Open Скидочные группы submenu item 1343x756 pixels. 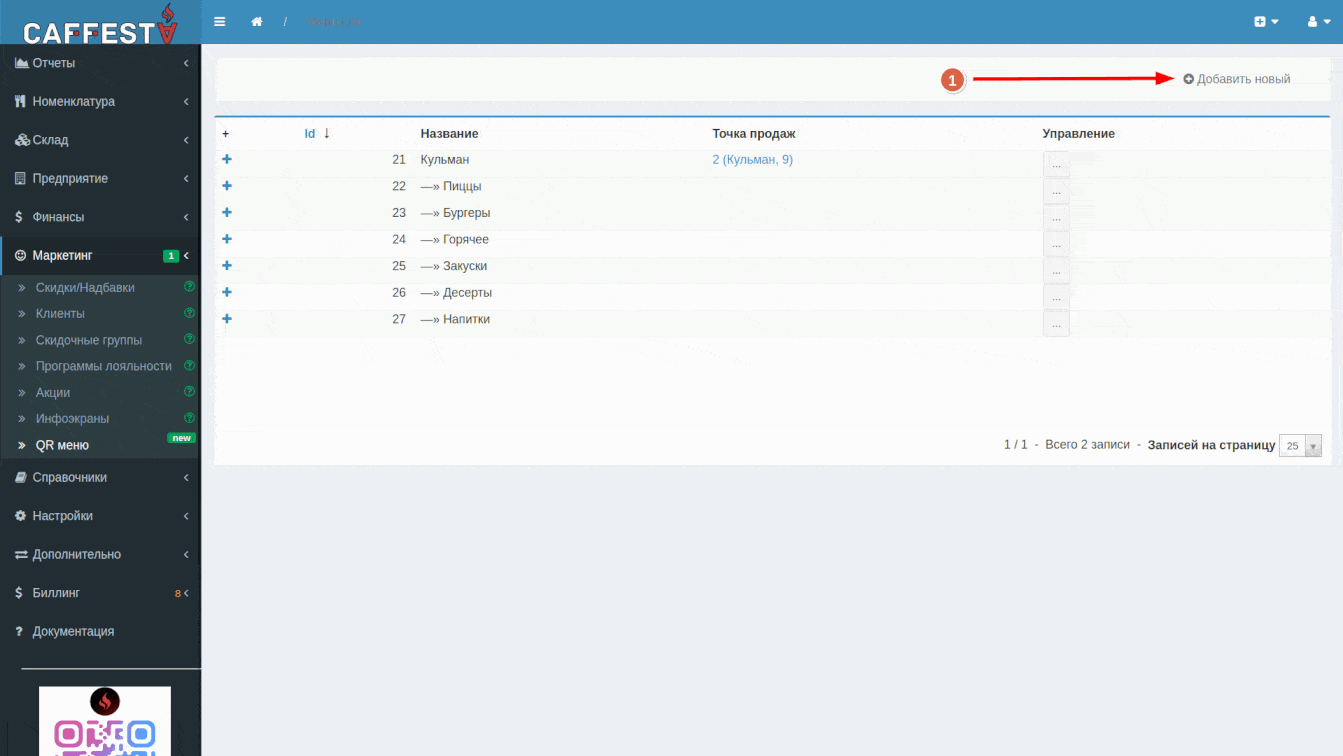pos(89,340)
